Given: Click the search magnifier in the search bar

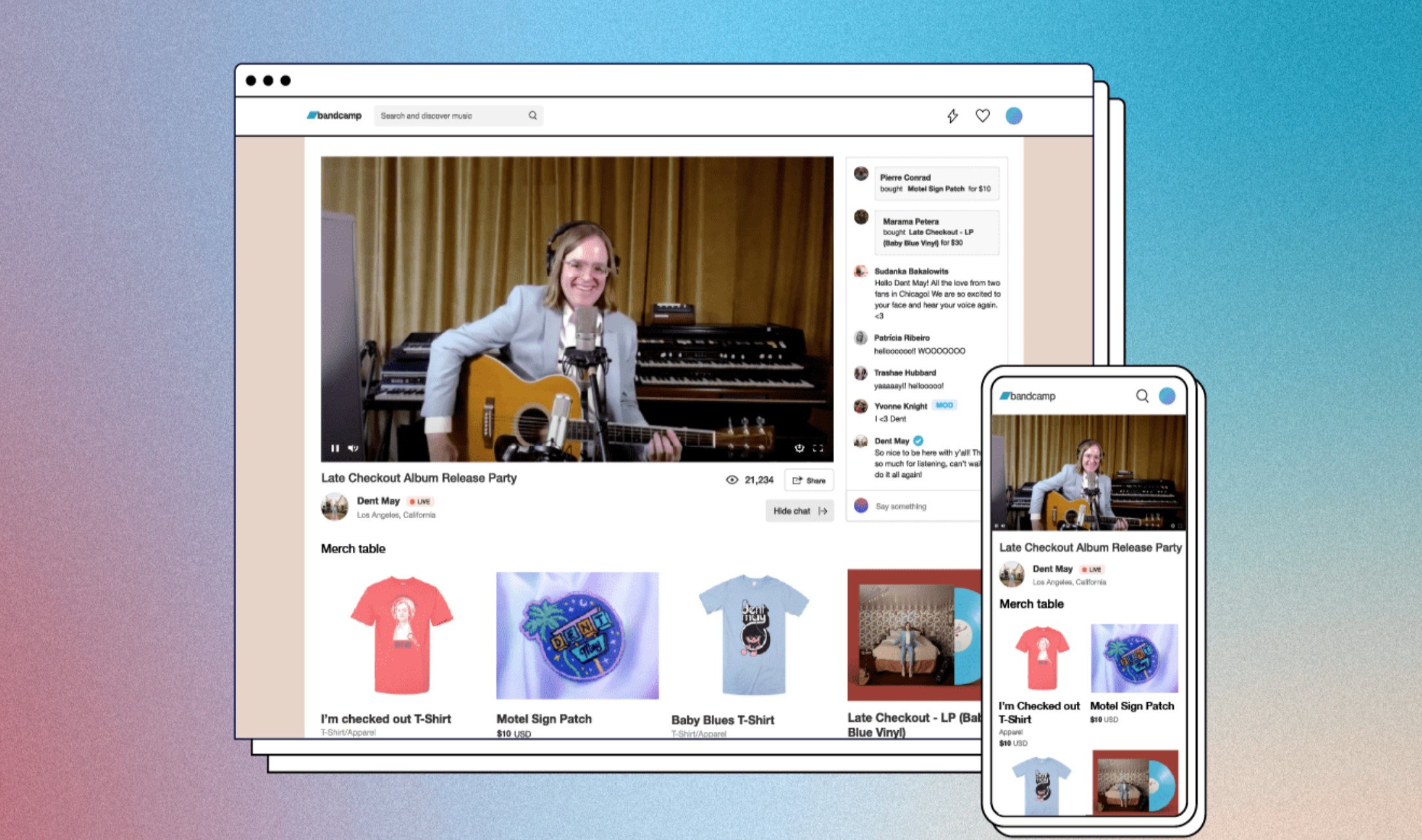Looking at the screenshot, I should pos(533,116).
